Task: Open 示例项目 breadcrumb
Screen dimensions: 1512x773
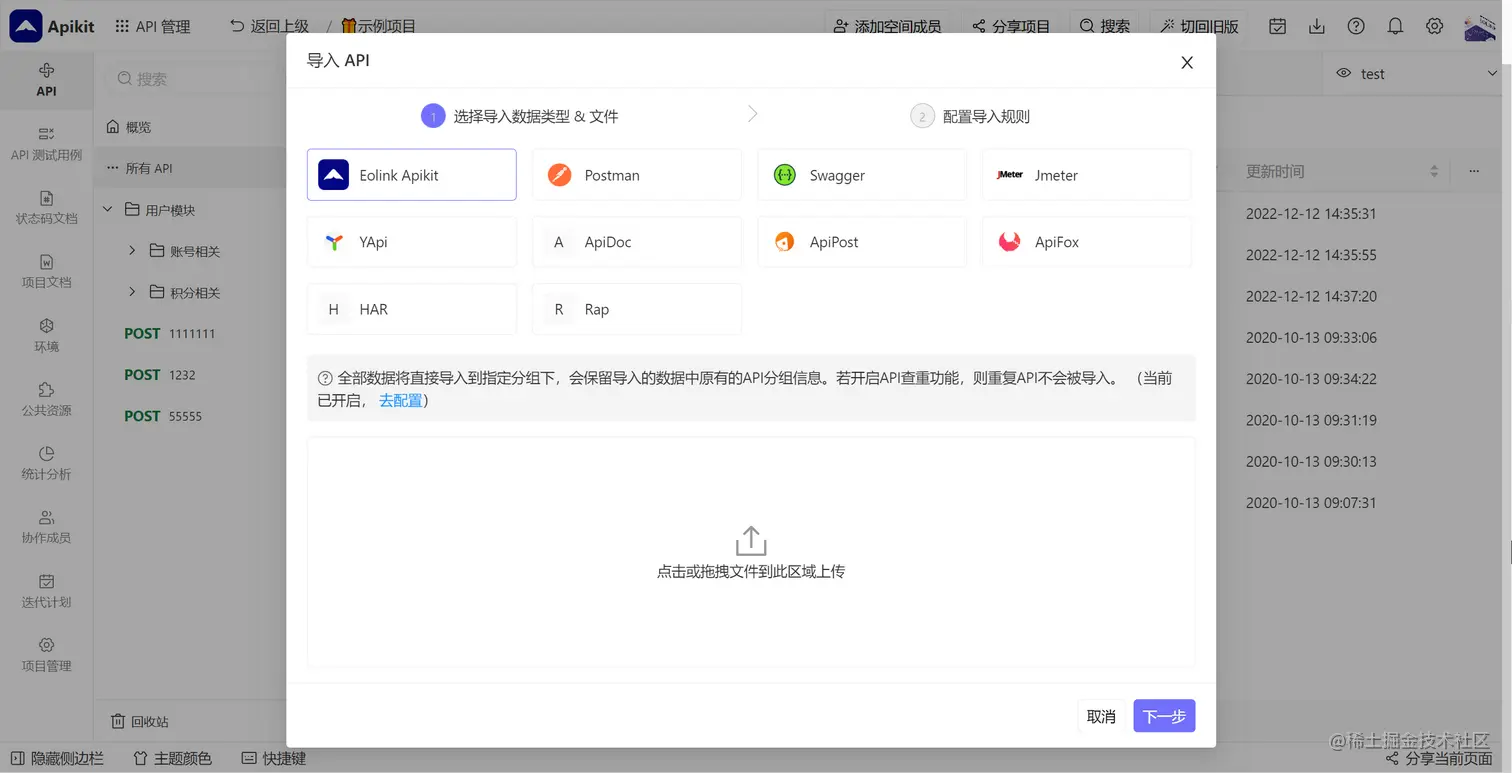Action: (x=378, y=26)
